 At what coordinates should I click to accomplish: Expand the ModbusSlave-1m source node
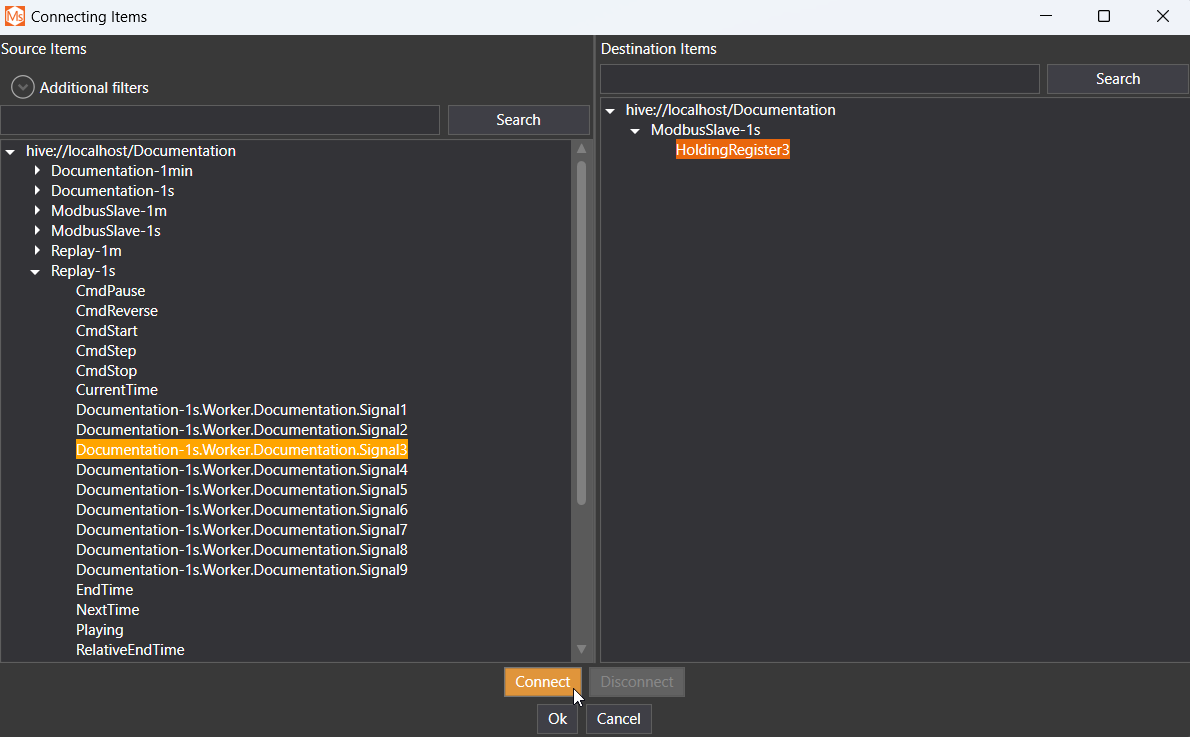click(x=37, y=211)
